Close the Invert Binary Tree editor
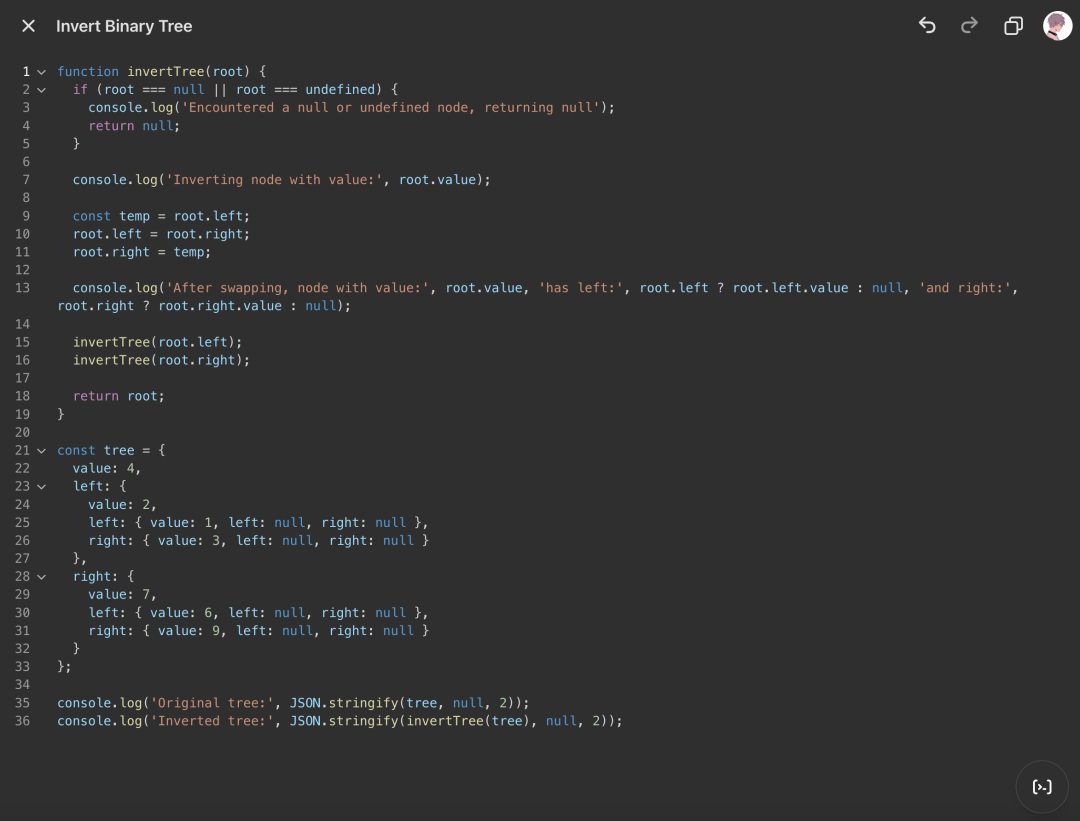This screenshot has width=1080, height=821. 28,26
